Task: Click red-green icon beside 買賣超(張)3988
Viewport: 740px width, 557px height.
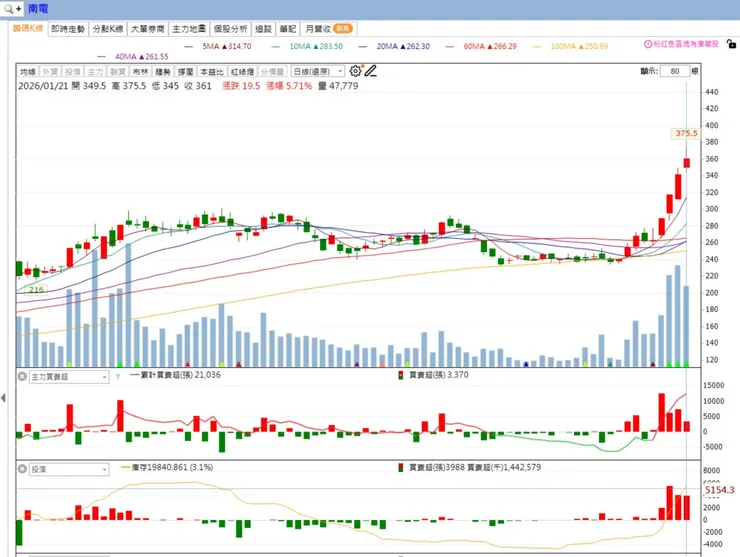Action: coord(401,468)
